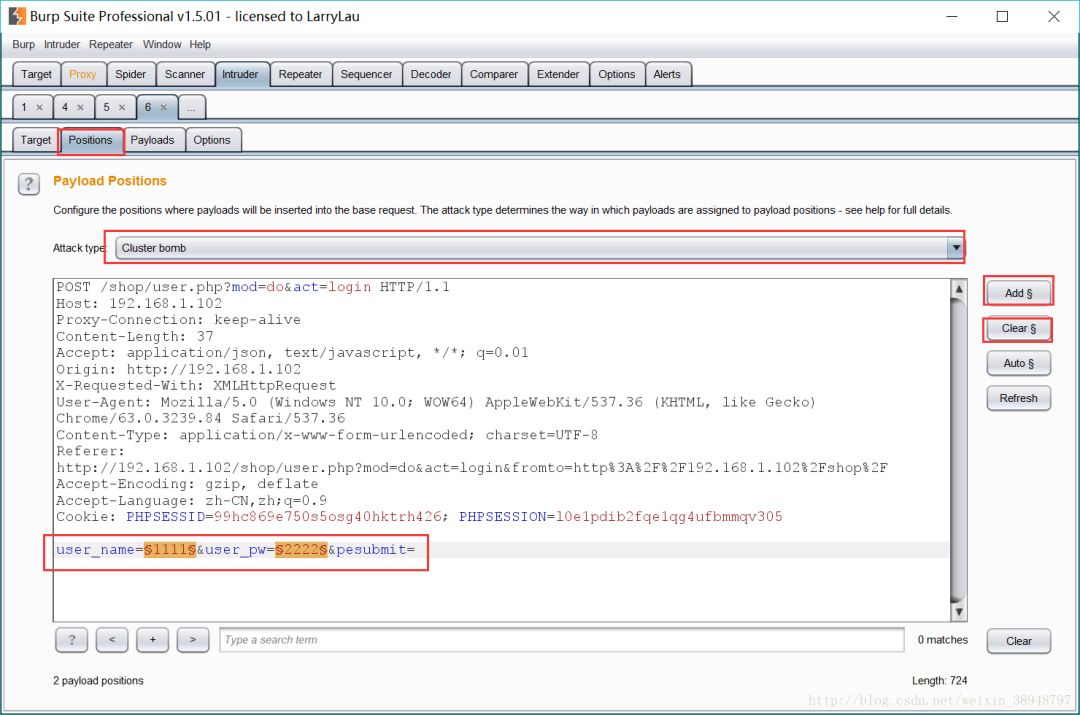Click the §2222§ payload marker
Screen dimensions: 1080x715
point(301,550)
